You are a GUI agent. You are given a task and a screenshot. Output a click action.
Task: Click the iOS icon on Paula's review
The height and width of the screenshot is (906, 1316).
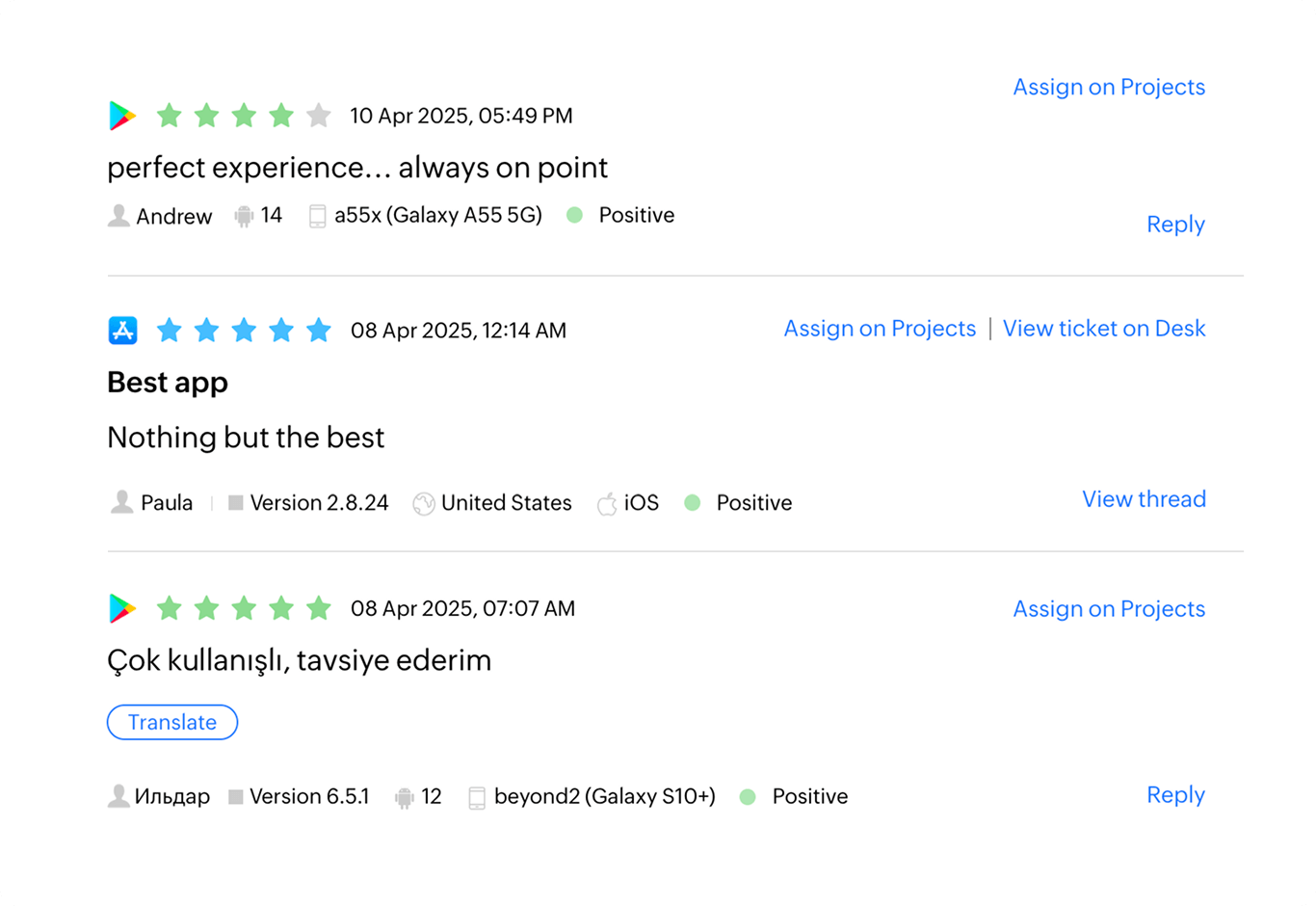click(608, 502)
